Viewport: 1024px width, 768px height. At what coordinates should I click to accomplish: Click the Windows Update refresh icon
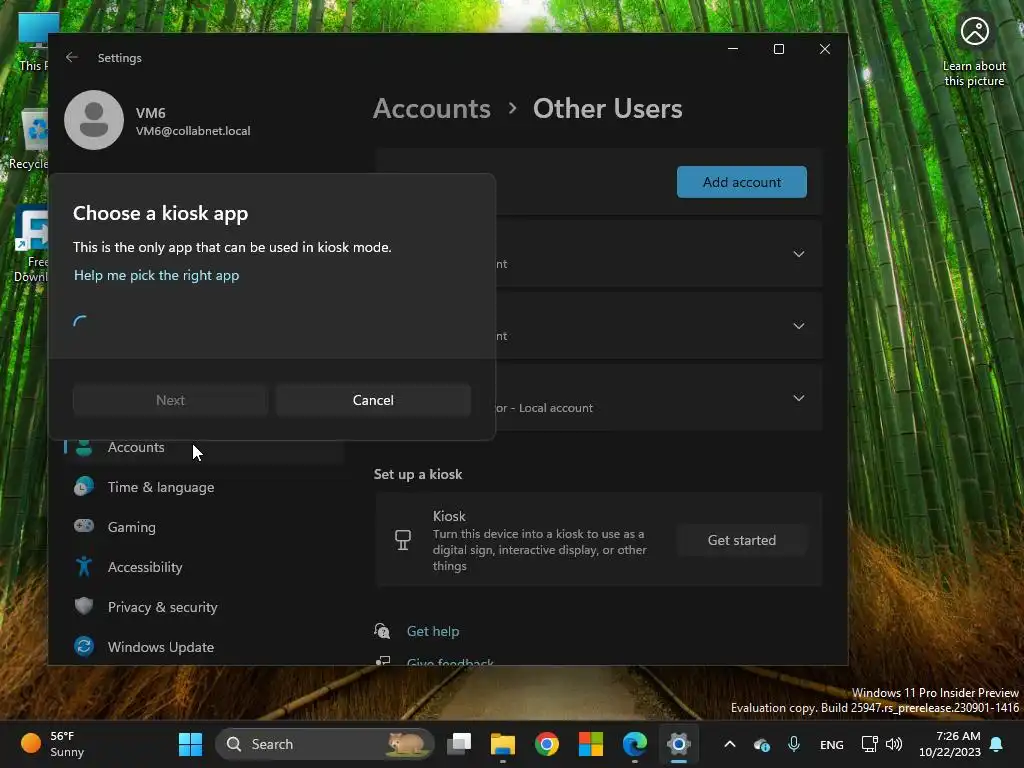click(84, 647)
